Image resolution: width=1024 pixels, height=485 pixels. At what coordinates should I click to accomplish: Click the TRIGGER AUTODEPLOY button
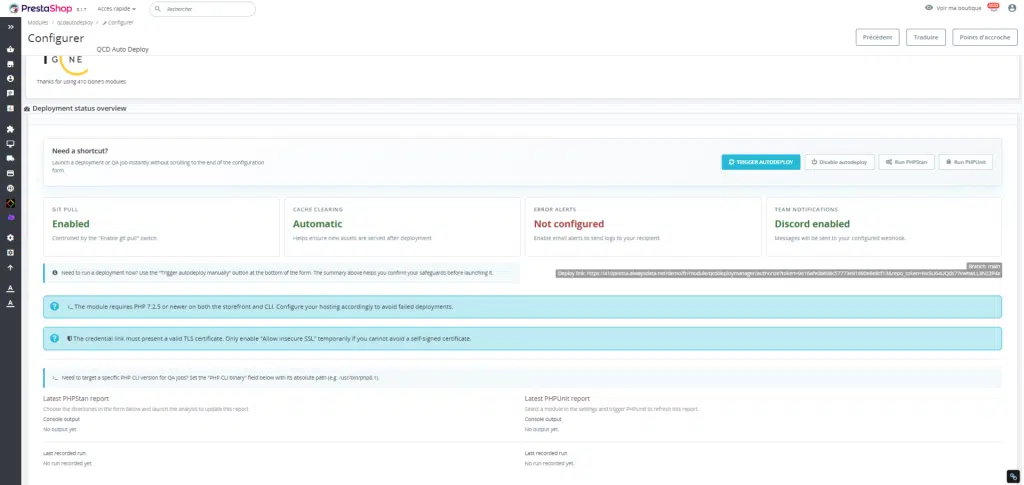[x=761, y=162]
